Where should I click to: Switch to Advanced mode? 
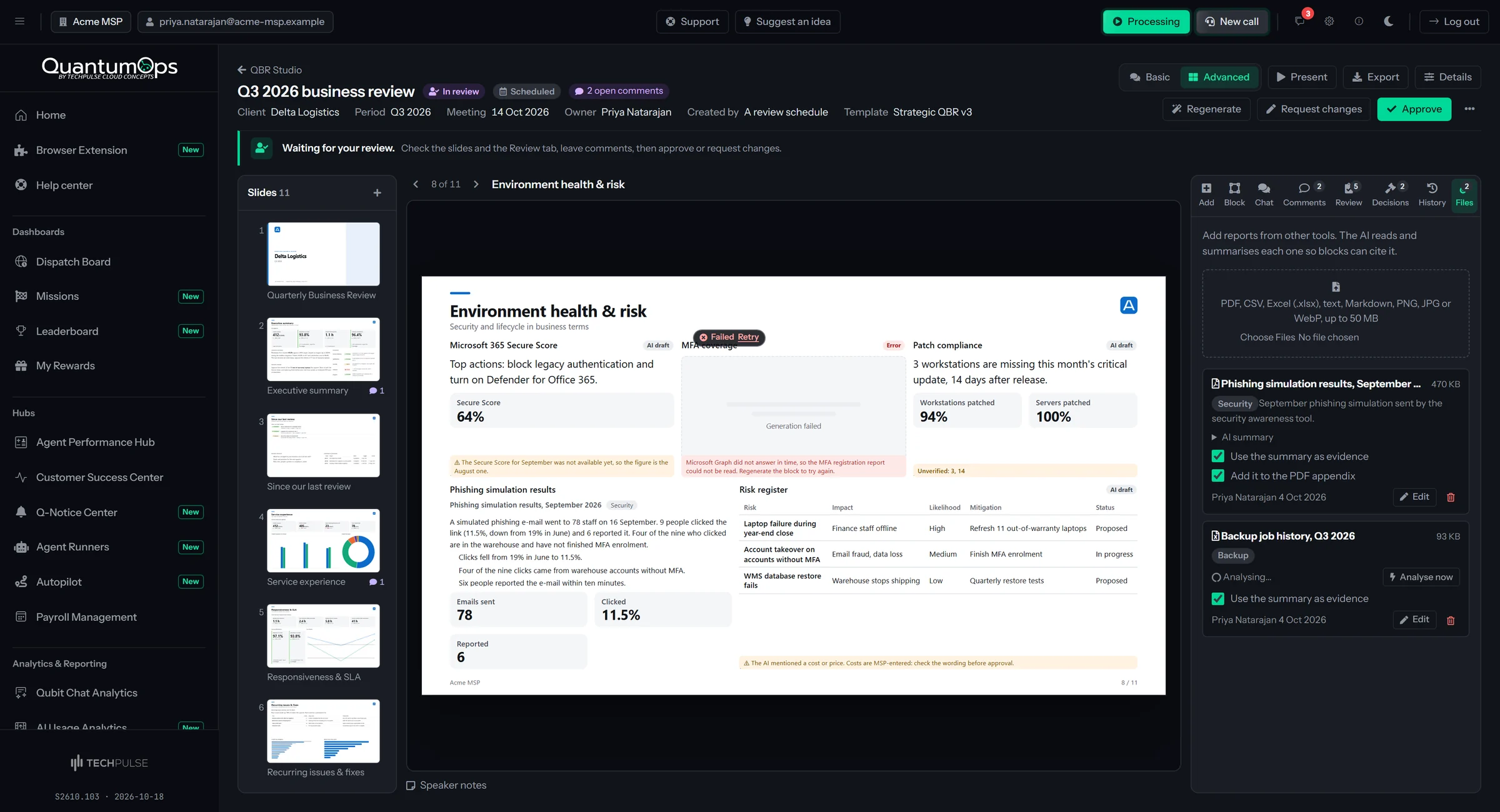click(1219, 77)
